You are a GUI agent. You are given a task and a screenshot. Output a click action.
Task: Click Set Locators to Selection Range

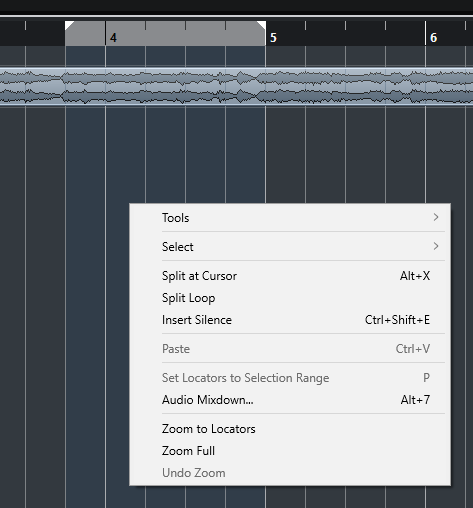coord(290,378)
